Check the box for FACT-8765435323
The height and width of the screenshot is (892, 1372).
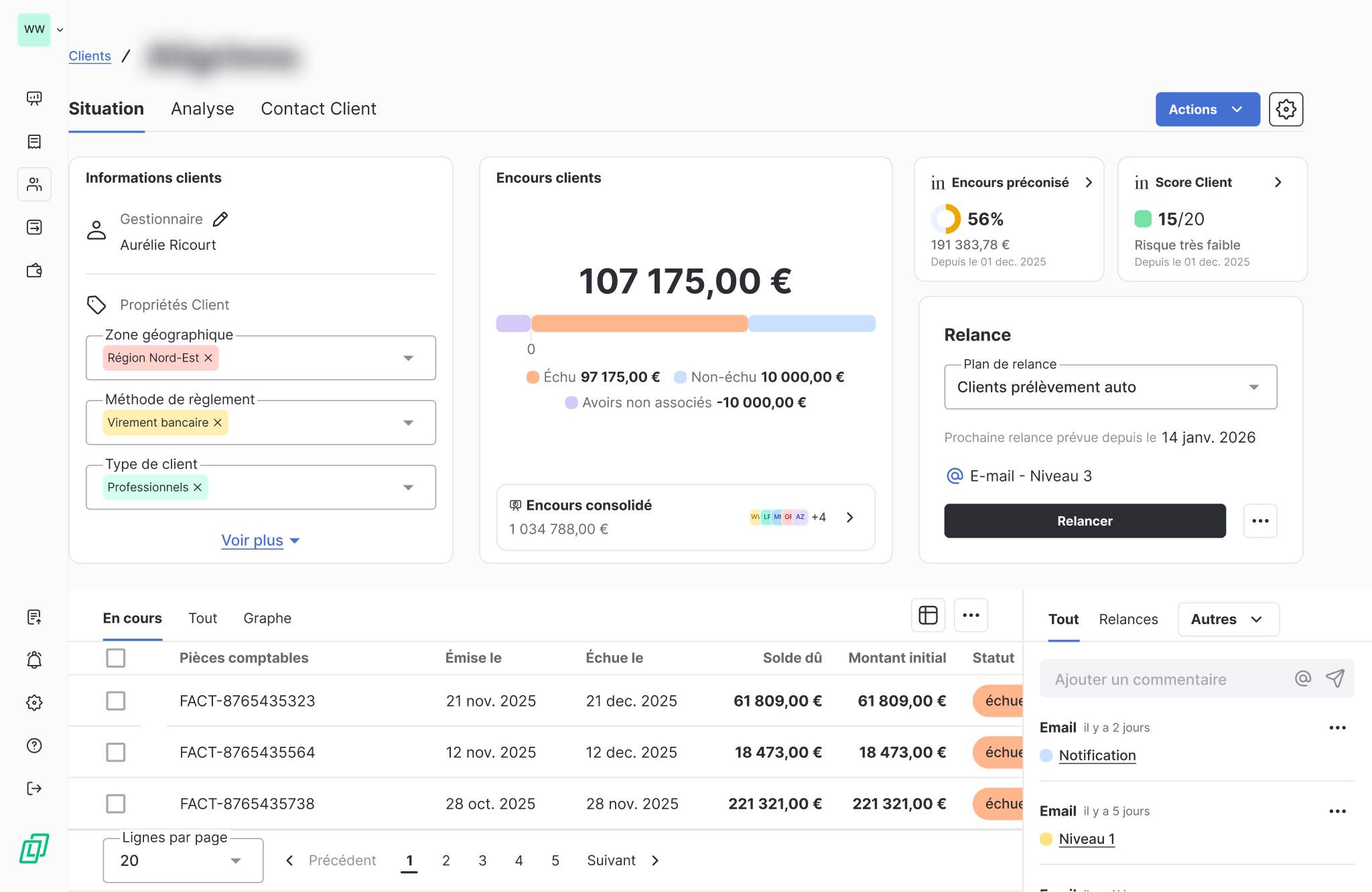[116, 700]
